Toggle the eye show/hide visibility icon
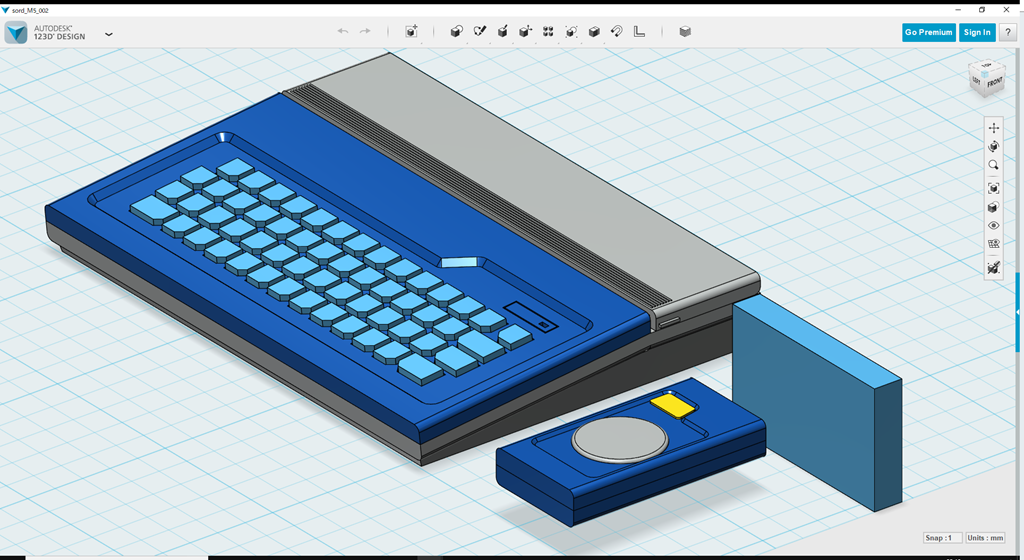The height and width of the screenshot is (560, 1024). [x=993, y=226]
